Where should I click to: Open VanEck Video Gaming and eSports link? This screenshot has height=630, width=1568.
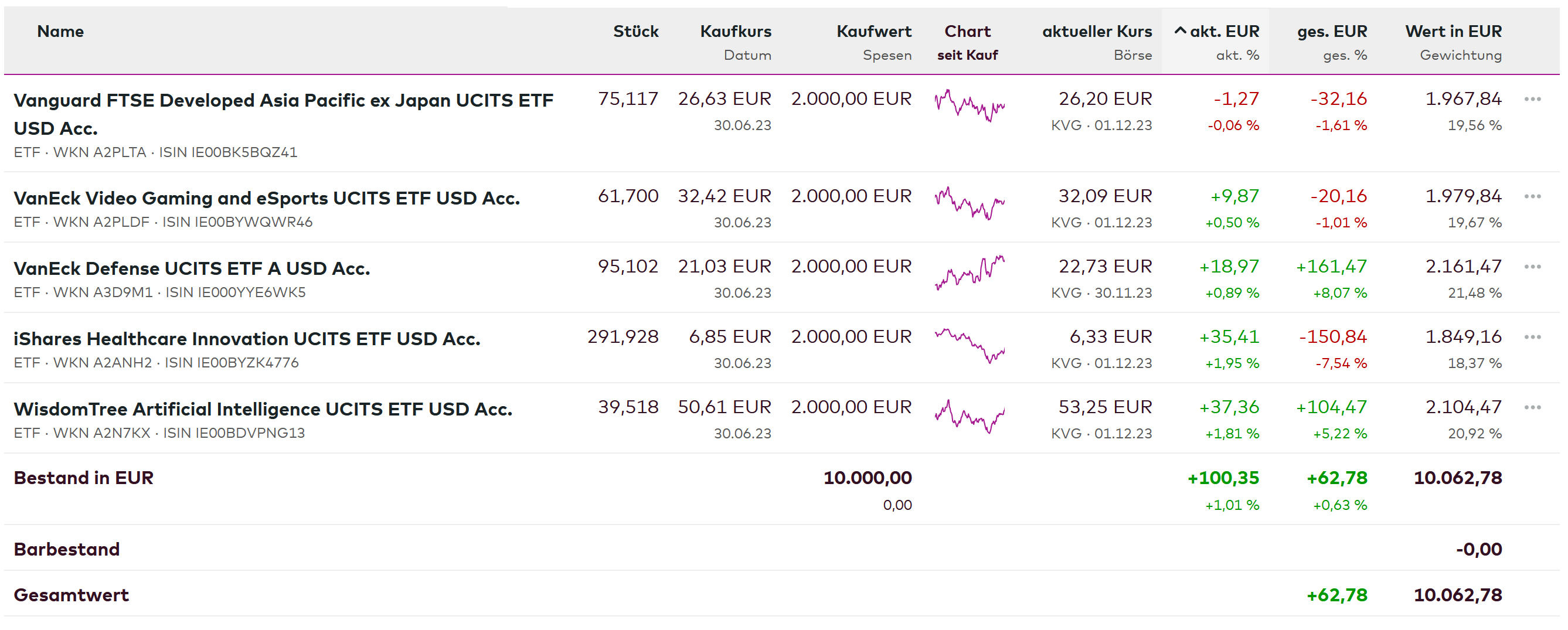pyautogui.click(x=267, y=199)
